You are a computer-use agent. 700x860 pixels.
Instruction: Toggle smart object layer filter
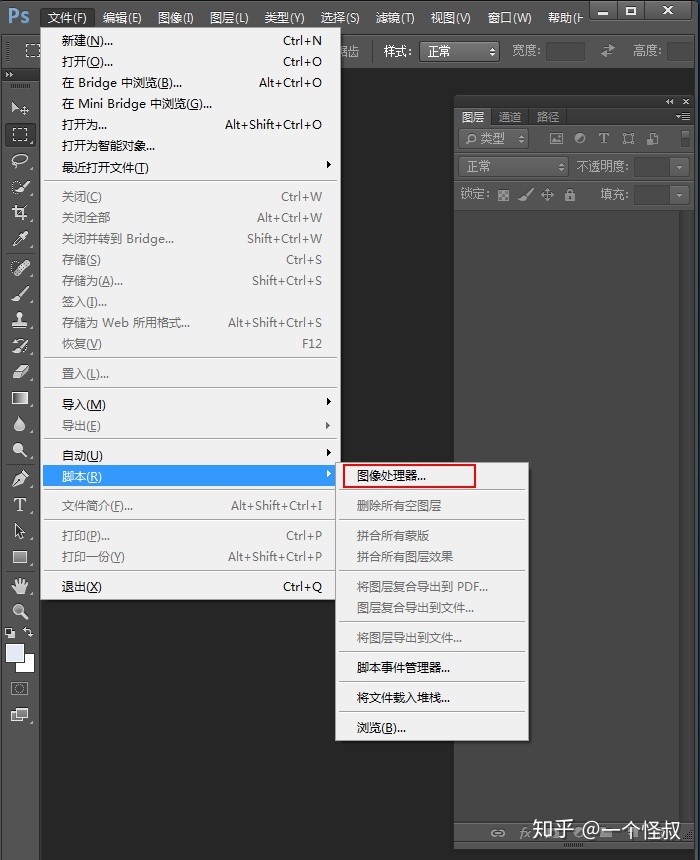(x=652, y=139)
